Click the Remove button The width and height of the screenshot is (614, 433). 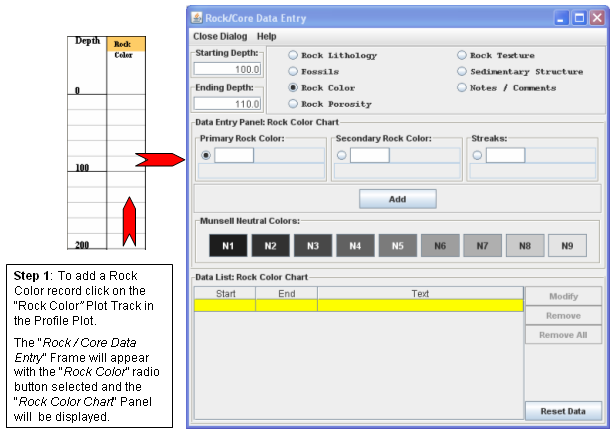point(563,316)
